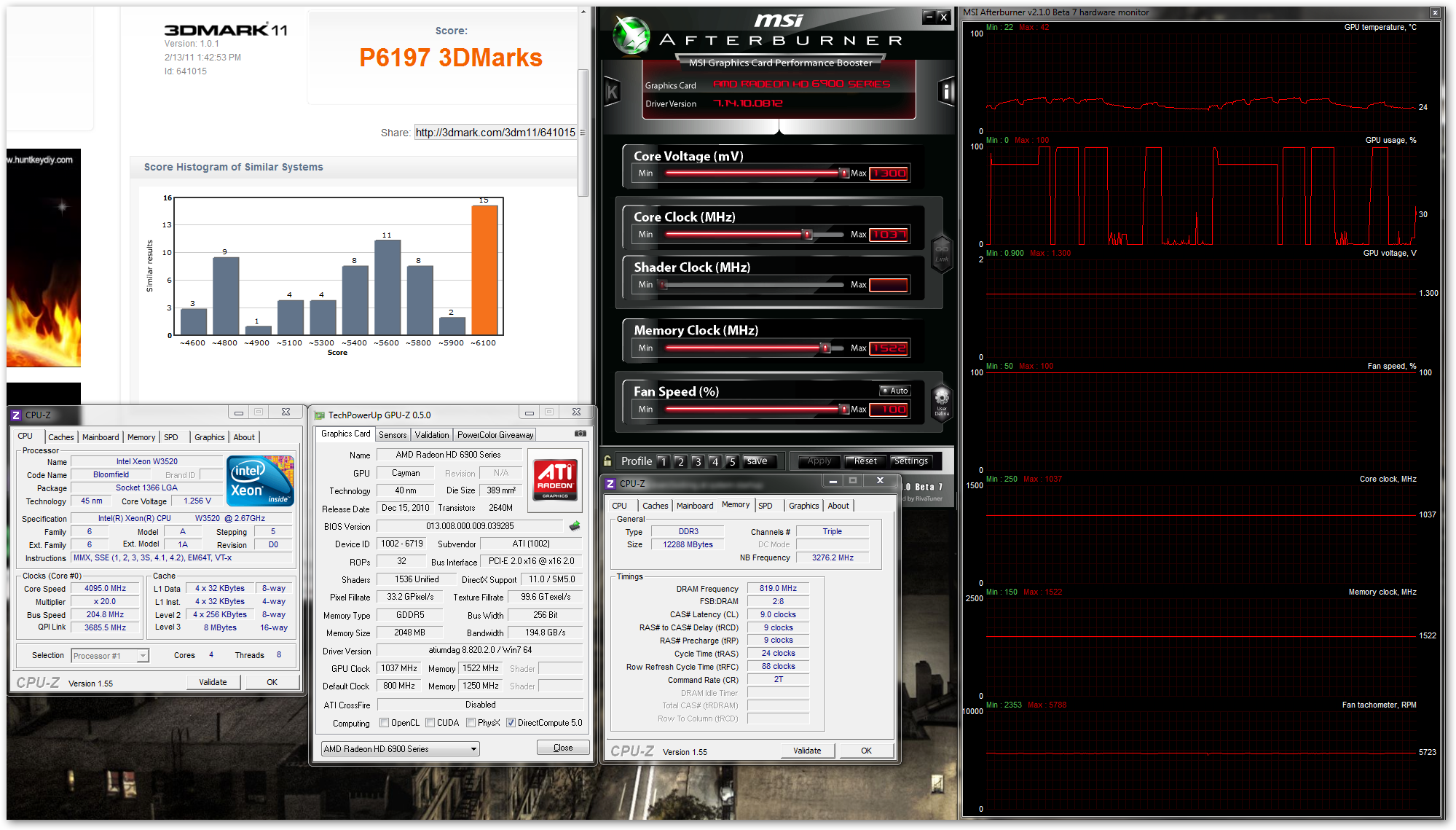Open the Processor #1 selection dropdown

point(110,656)
